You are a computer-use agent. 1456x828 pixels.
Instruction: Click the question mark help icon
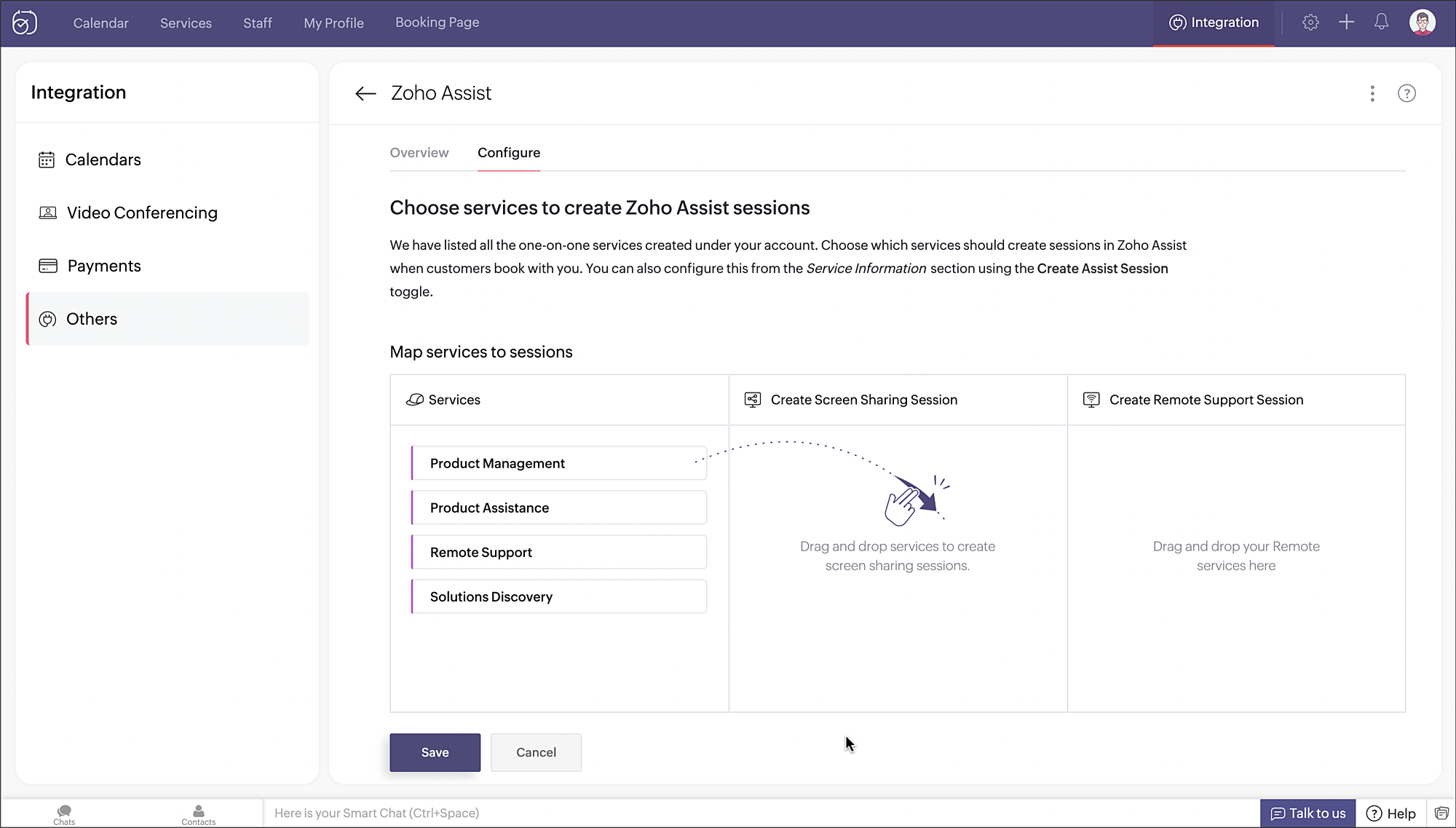coord(1406,93)
